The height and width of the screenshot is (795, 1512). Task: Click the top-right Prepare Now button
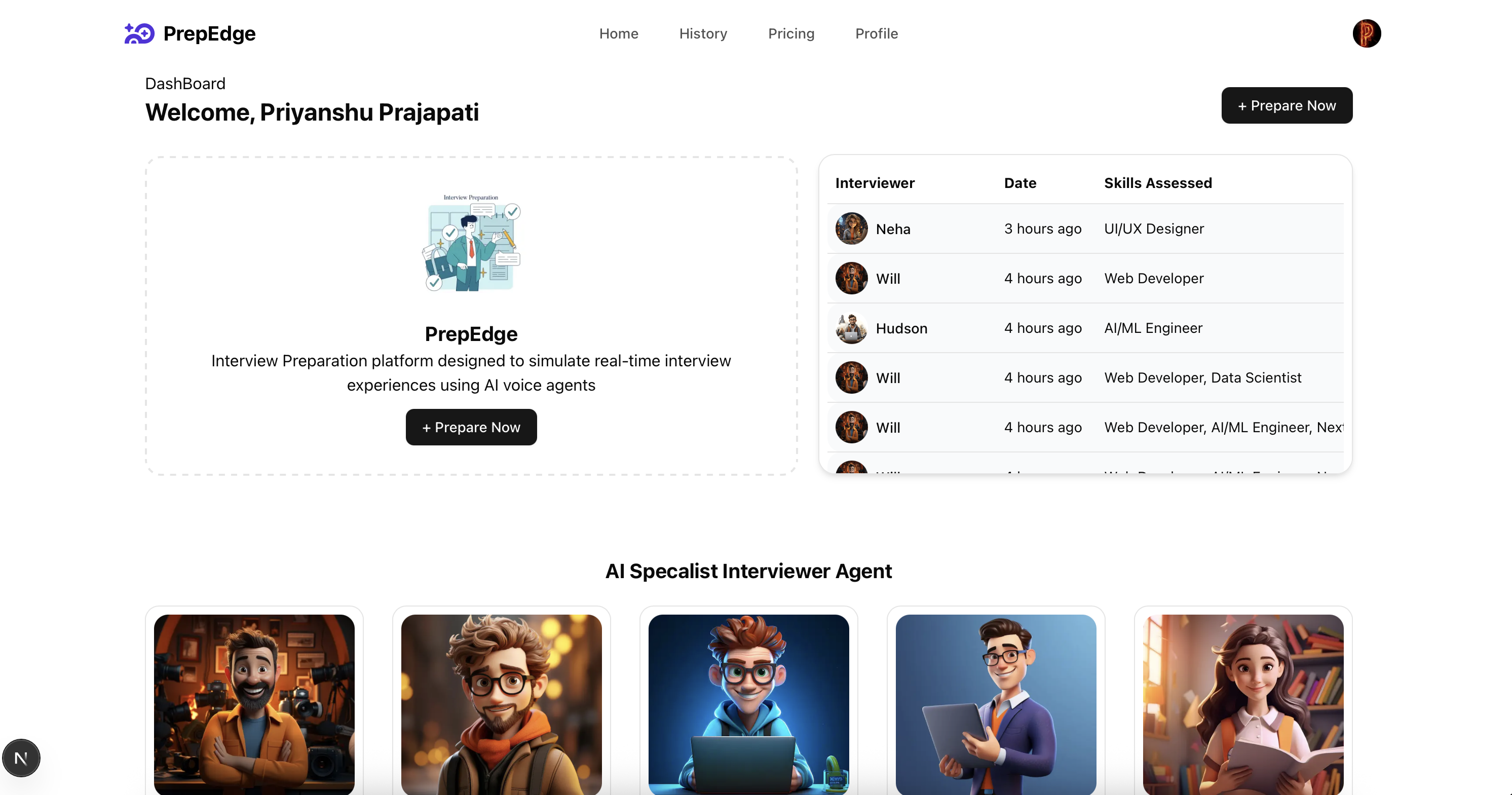pos(1287,106)
